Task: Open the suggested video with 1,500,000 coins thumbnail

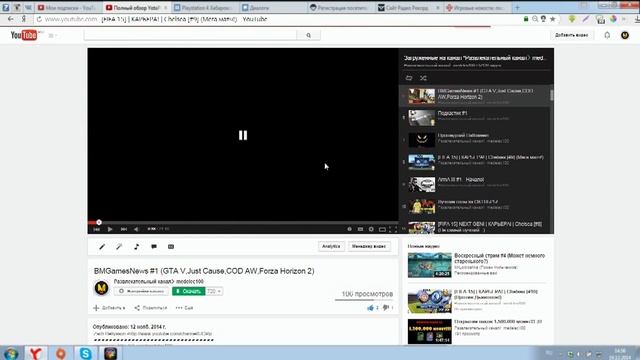Action: click(x=477, y=331)
